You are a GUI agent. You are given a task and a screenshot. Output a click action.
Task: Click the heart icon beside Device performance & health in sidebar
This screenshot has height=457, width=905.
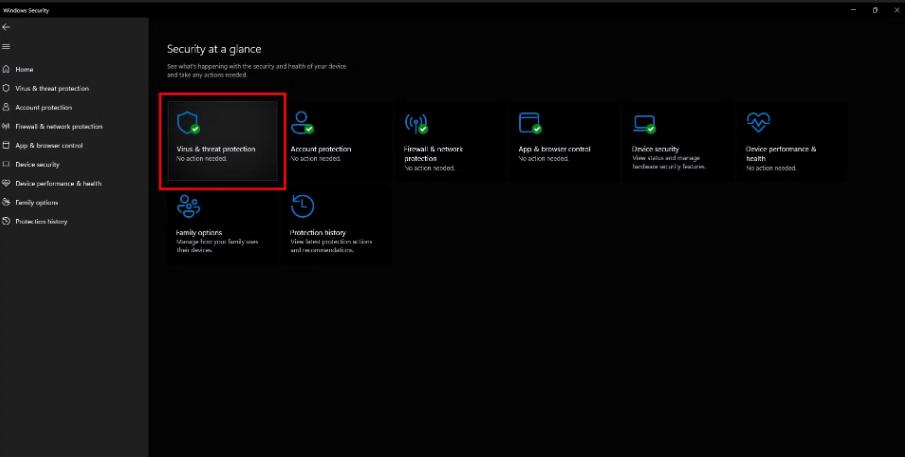coord(6,183)
